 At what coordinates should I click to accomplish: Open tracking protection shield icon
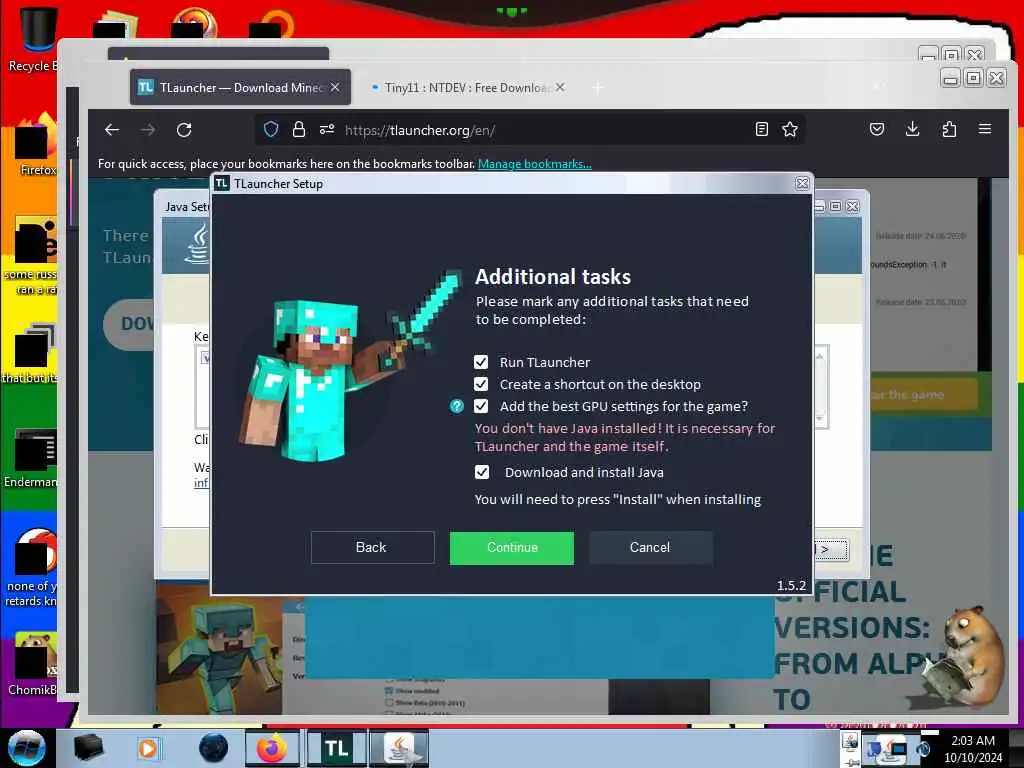[x=271, y=129]
